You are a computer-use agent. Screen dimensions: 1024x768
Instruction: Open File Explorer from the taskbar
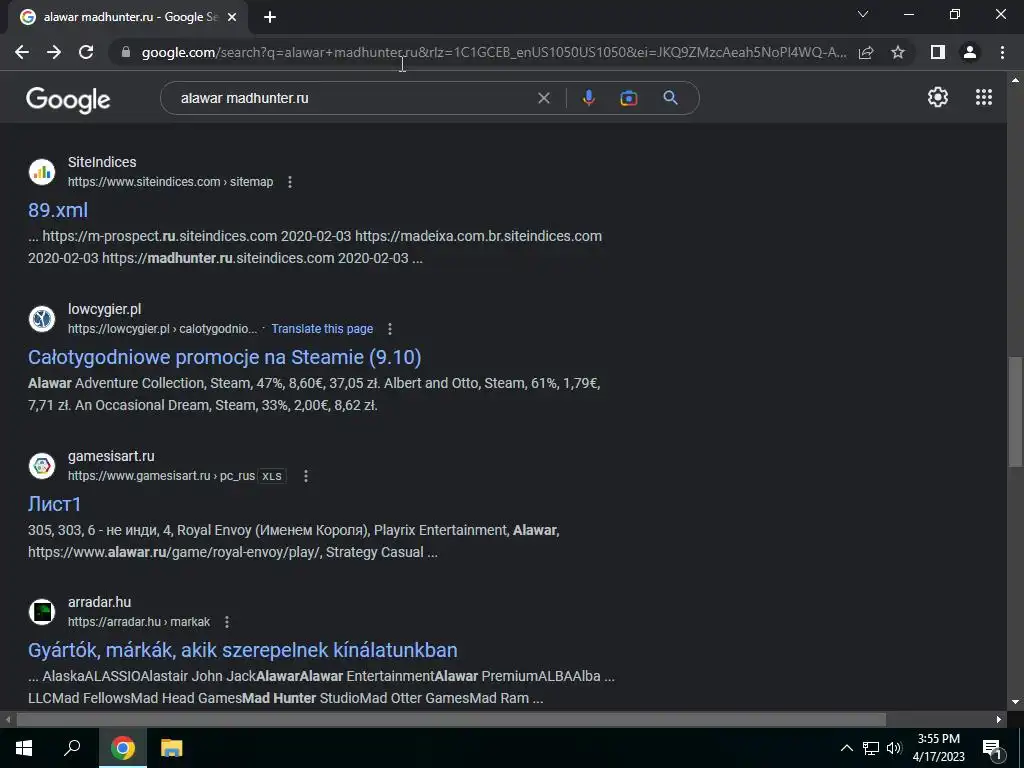(x=172, y=748)
